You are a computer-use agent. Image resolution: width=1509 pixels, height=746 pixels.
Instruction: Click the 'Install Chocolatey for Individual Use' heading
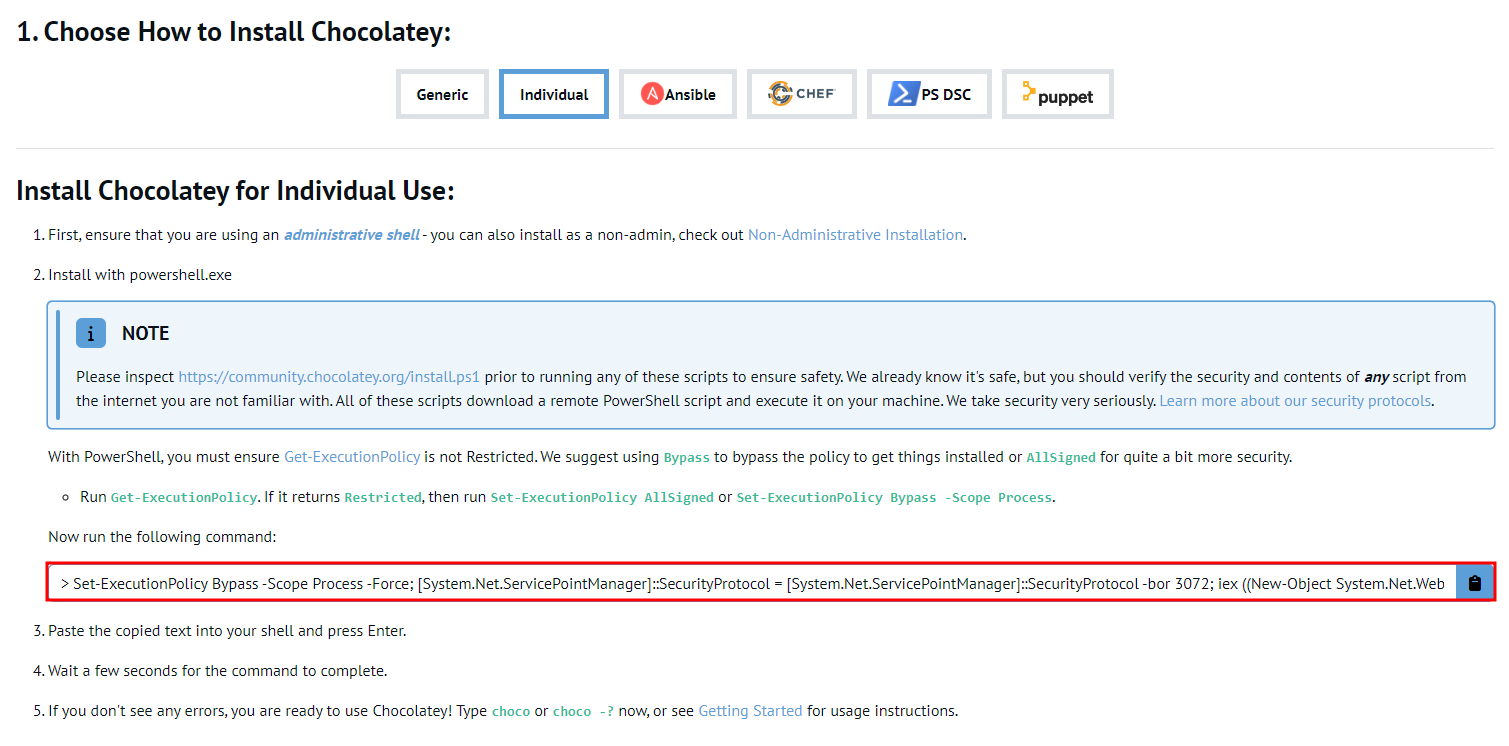coord(235,190)
